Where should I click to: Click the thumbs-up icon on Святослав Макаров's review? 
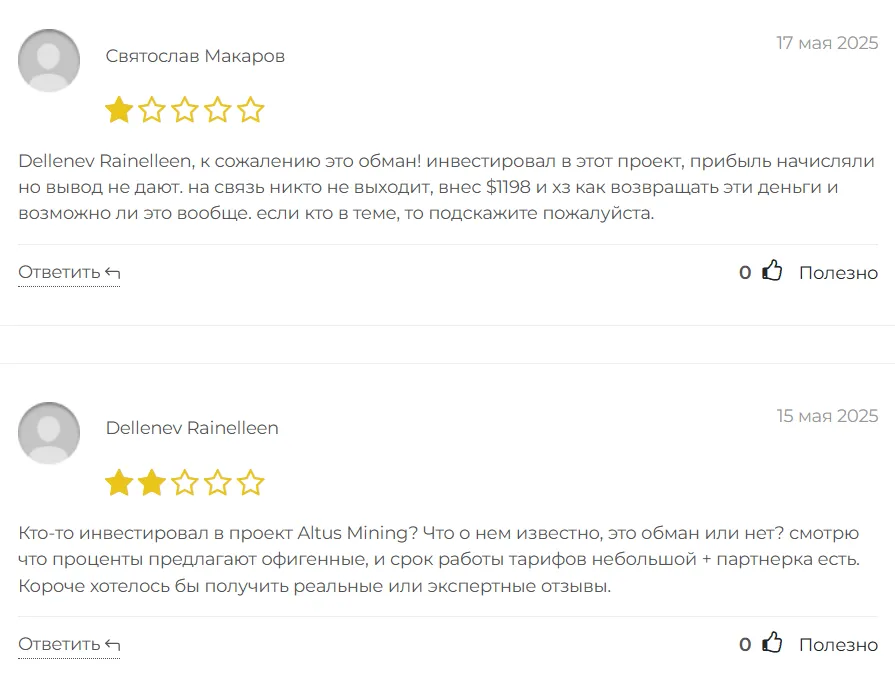pos(772,271)
